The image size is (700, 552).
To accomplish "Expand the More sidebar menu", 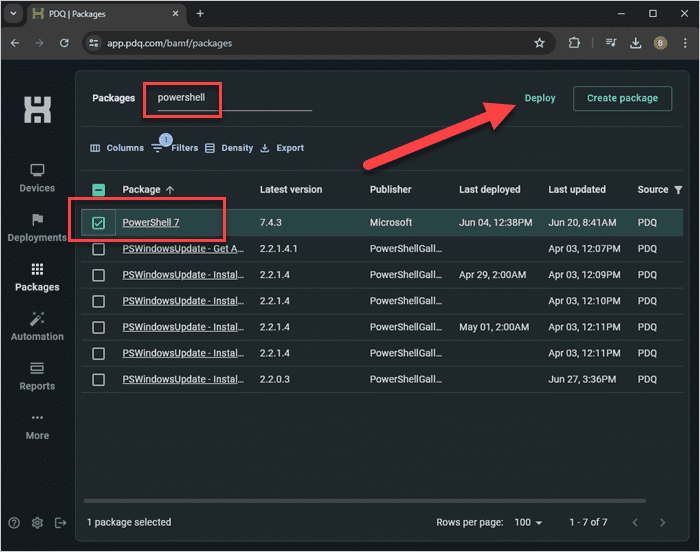I will (x=37, y=427).
